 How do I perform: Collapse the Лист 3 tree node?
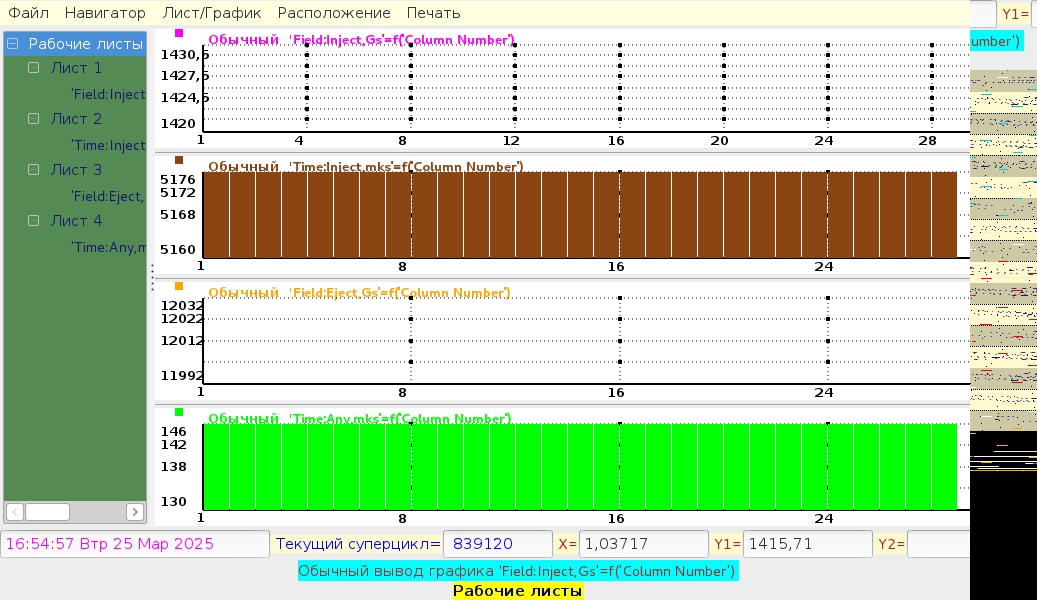coord(34,170)
